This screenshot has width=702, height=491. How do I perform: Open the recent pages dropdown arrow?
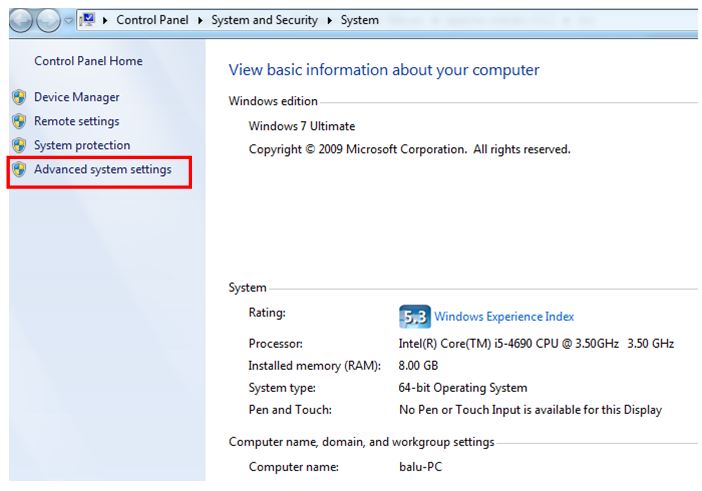tap(68, 20)
